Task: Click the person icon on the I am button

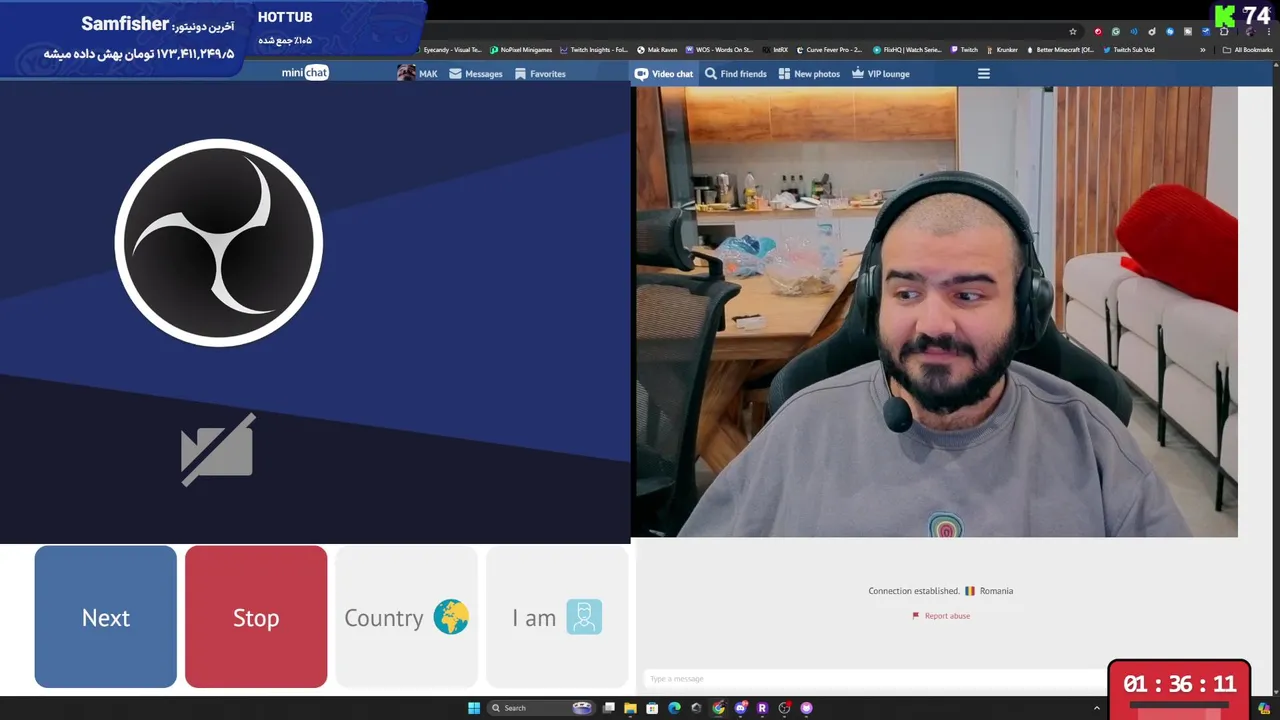Action: pyautogui.click(x=584, y=617)
